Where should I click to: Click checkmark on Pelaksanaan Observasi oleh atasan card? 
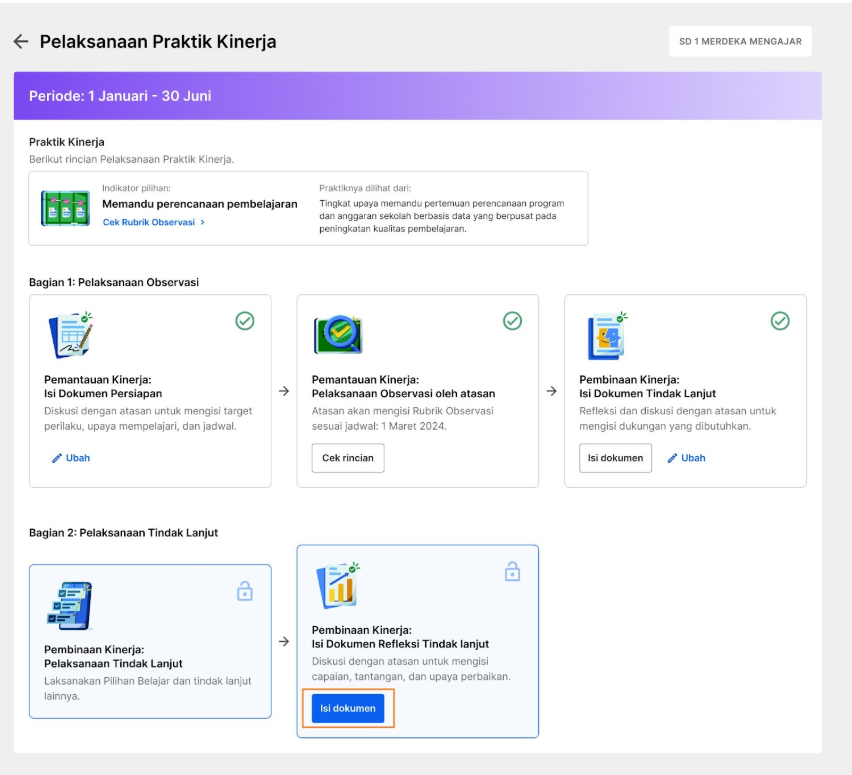click(512, 321)
